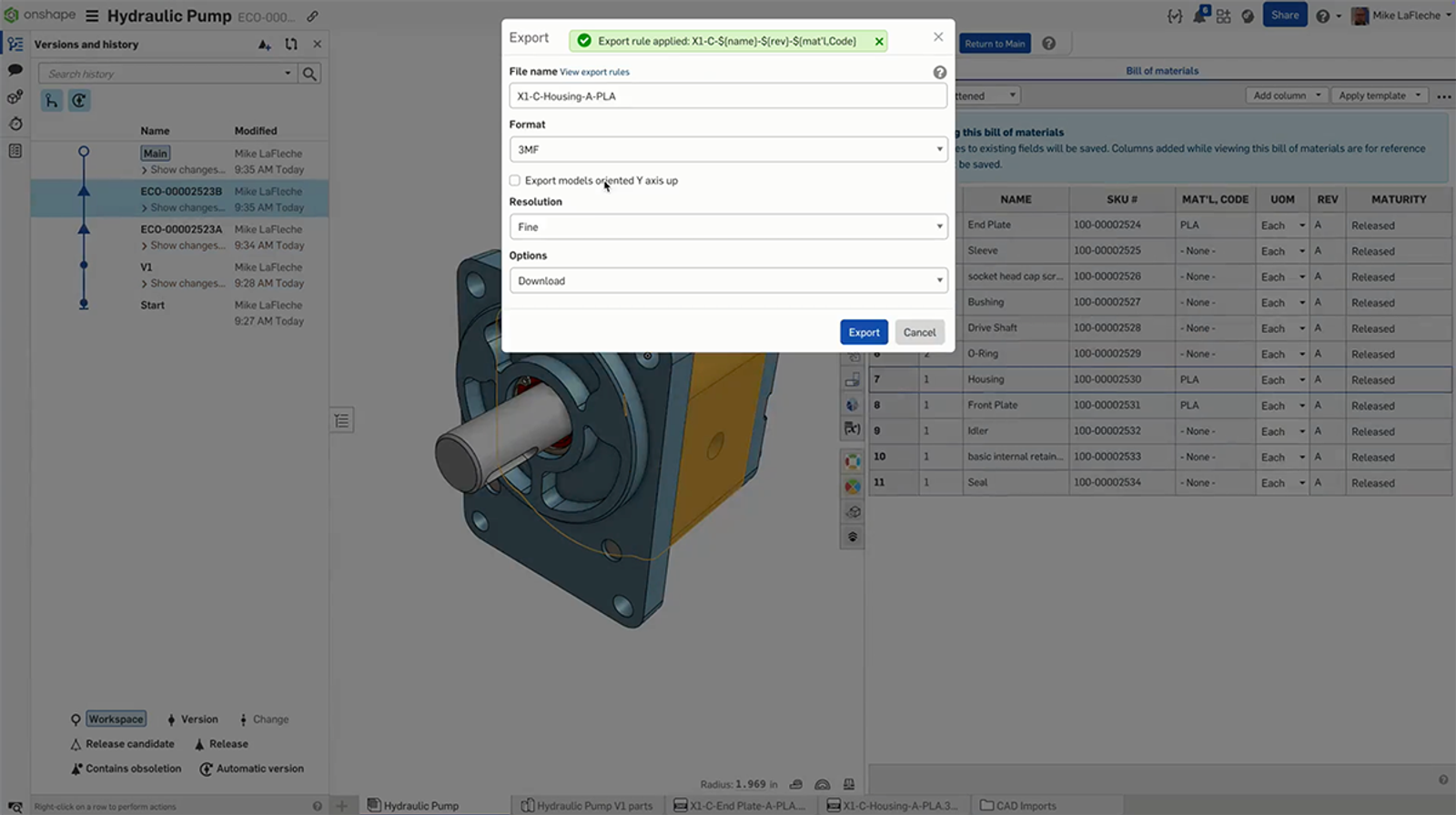Dismiss the export rule applied notification
1456x815 pixels.
tap(879, 41)
